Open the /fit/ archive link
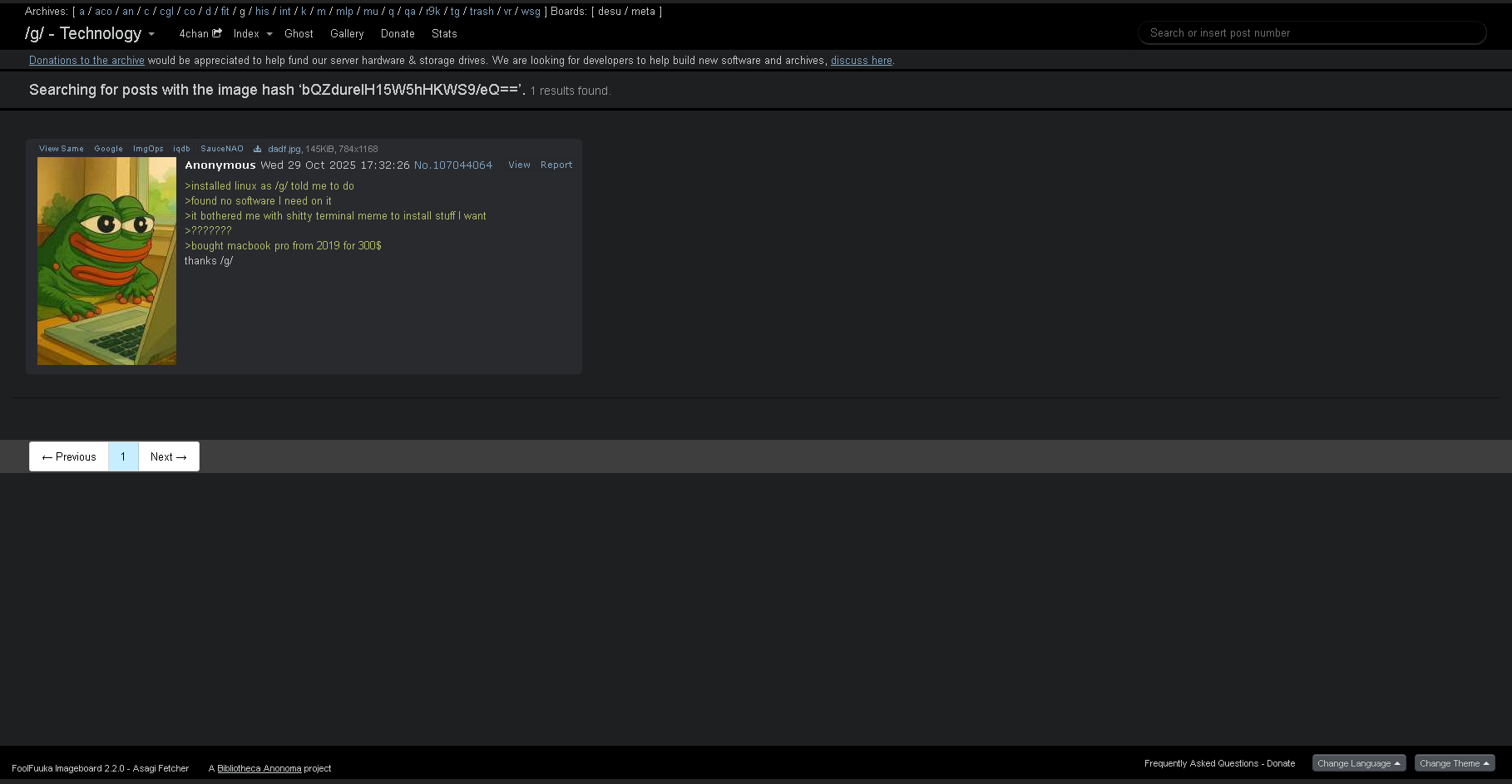 (x=225, y=12)
